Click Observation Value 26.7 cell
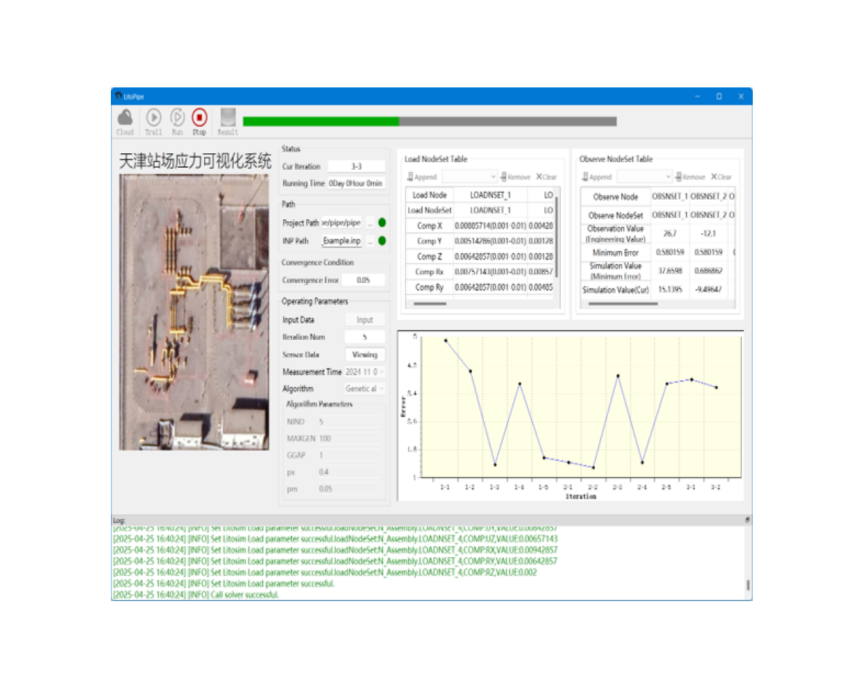The width and height of the screenshot is (850, 680). [x=669, y=234]
